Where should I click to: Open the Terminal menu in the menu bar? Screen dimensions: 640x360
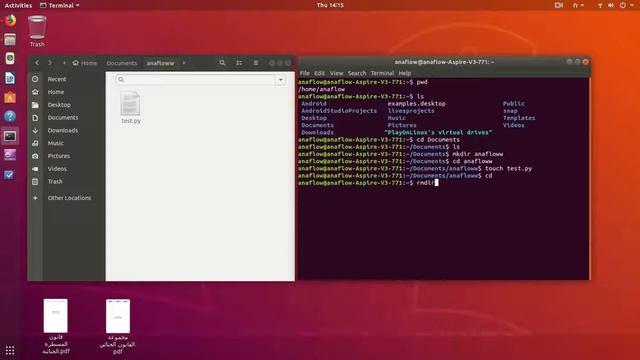(x=382, y=73)
